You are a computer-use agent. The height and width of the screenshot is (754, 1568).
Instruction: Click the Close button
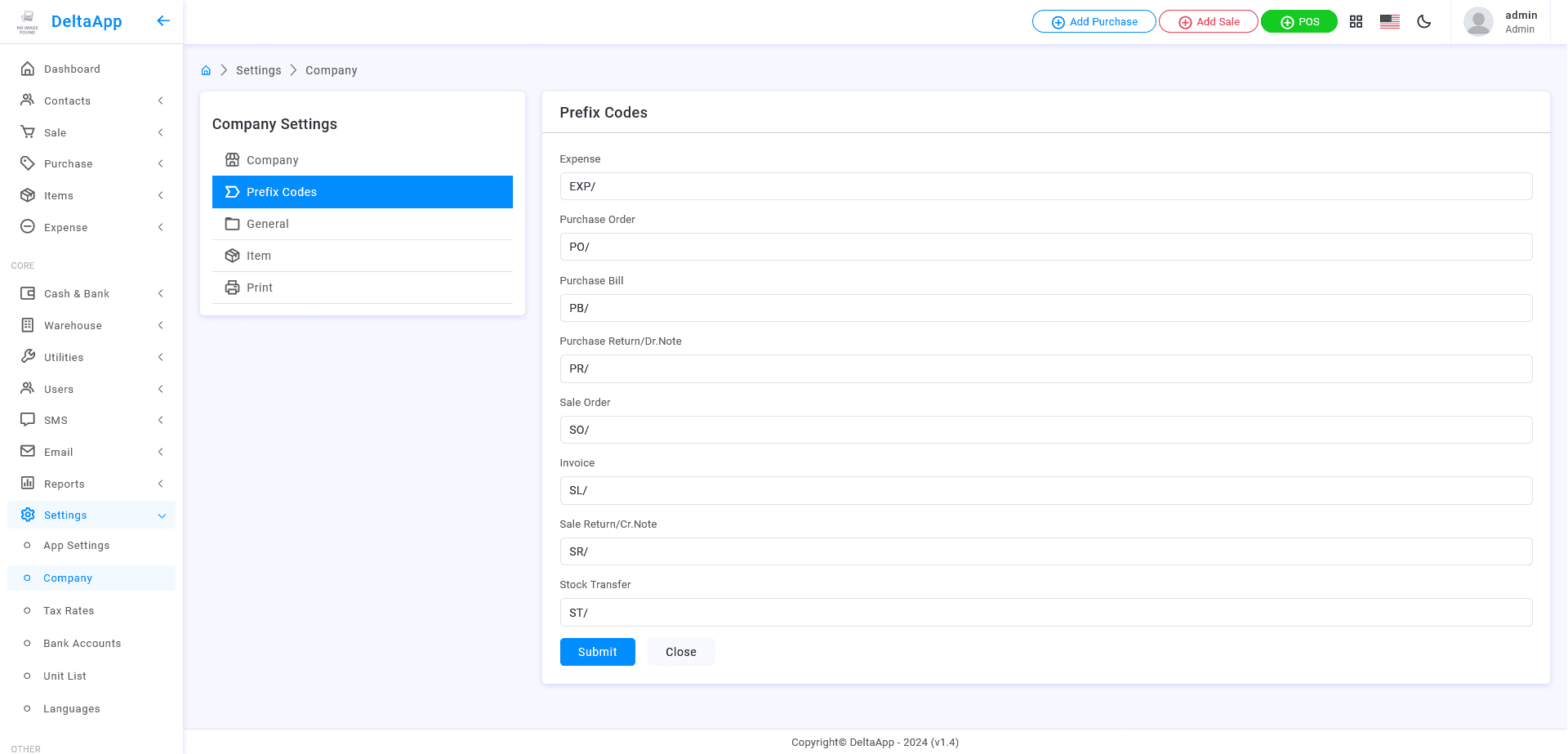[x=681, y=652]
